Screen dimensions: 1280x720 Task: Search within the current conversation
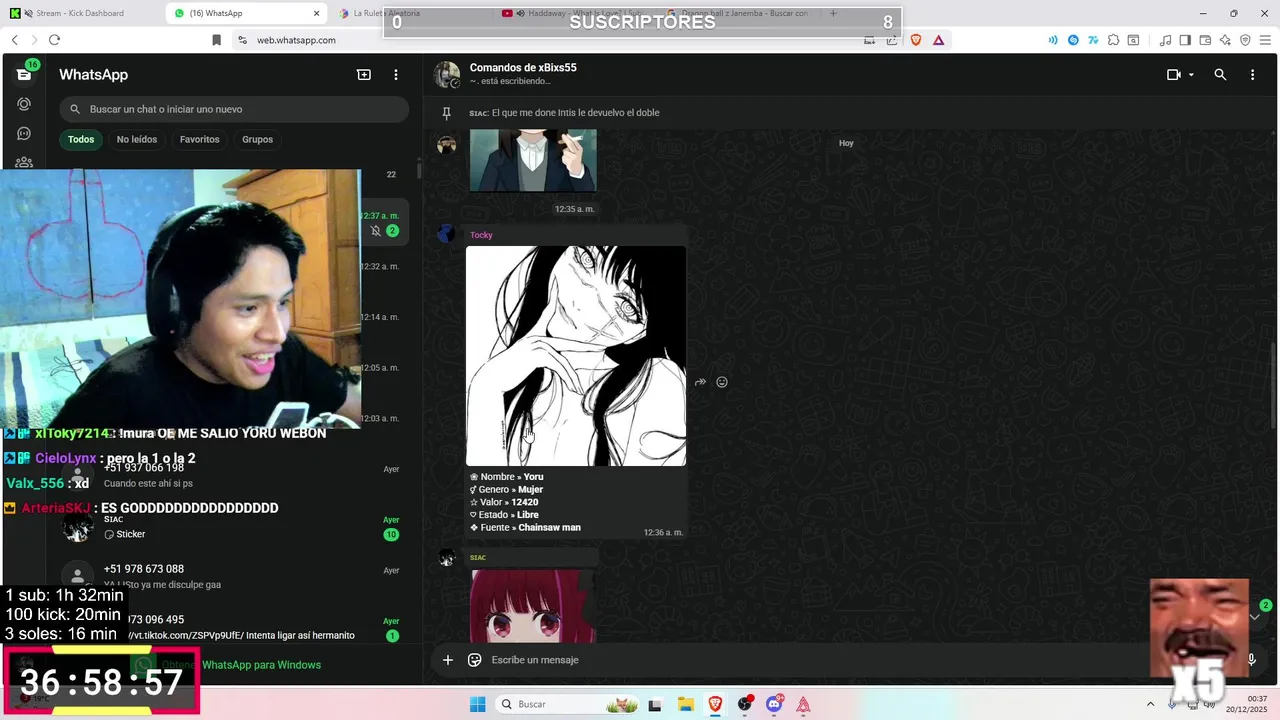(x=1220, y=75)
